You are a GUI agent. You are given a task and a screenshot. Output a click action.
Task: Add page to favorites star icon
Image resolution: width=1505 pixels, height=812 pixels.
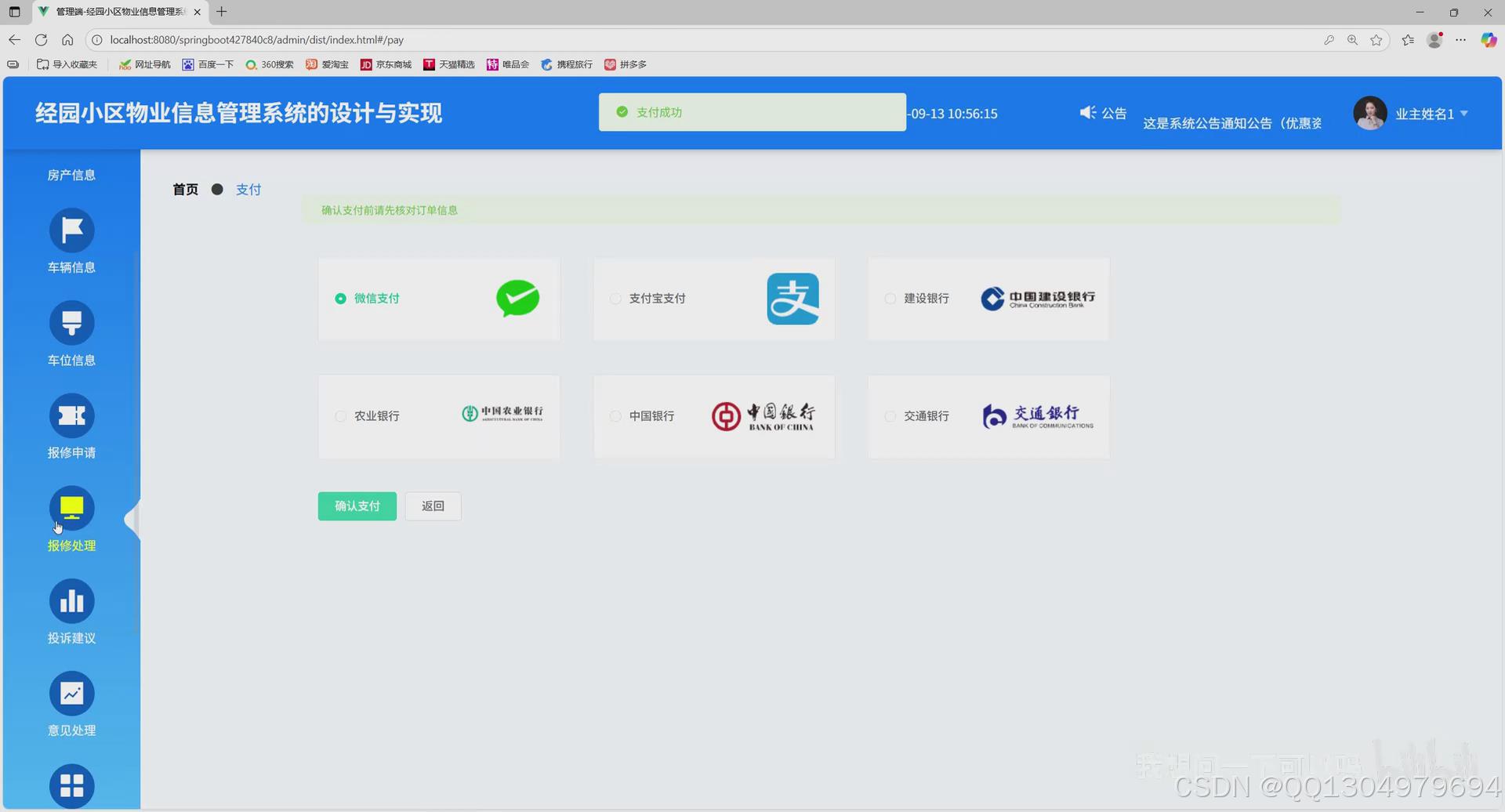tap(1376, 40)
